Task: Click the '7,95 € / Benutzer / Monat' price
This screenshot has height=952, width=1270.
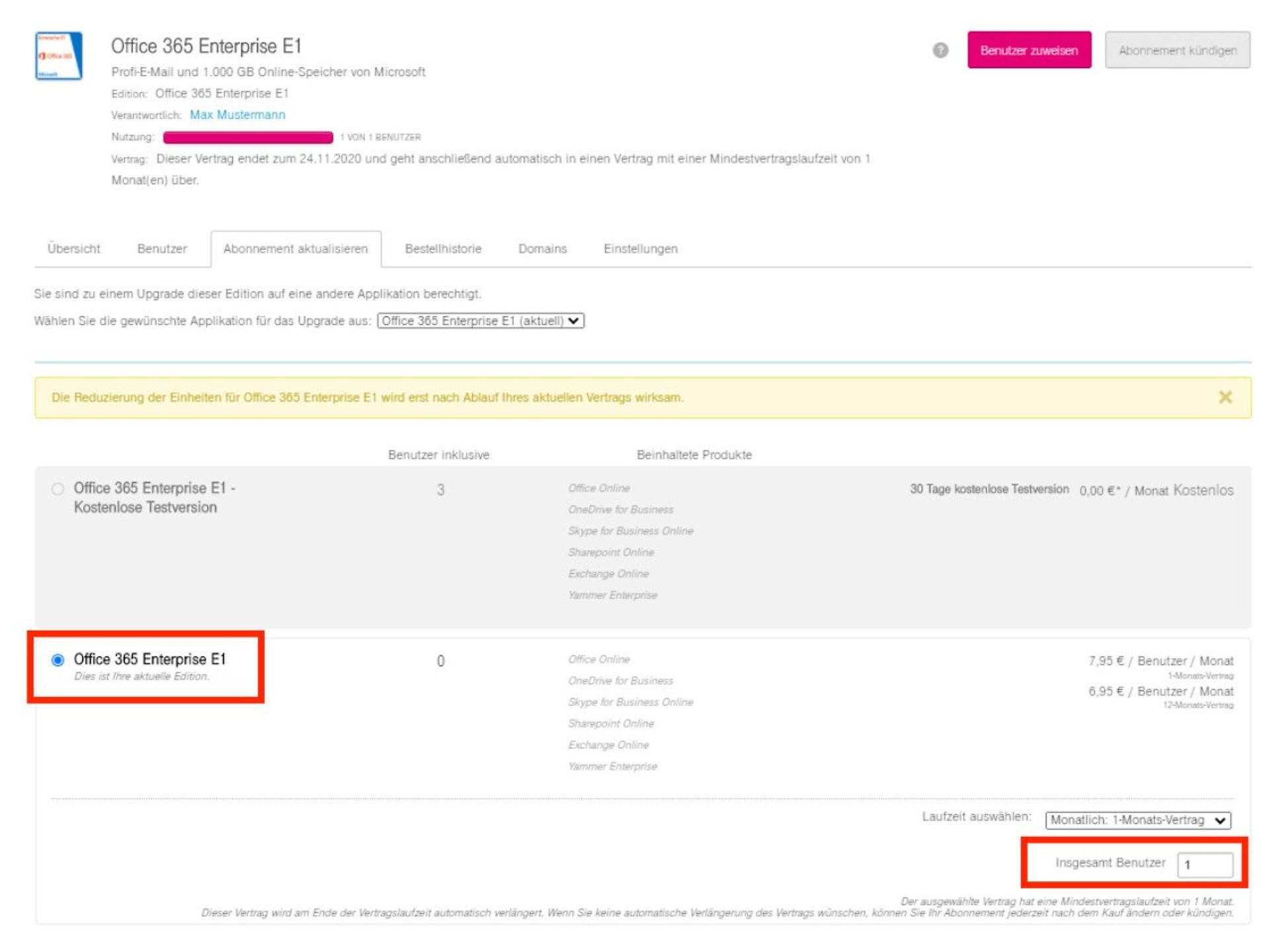Action: 1161,661
